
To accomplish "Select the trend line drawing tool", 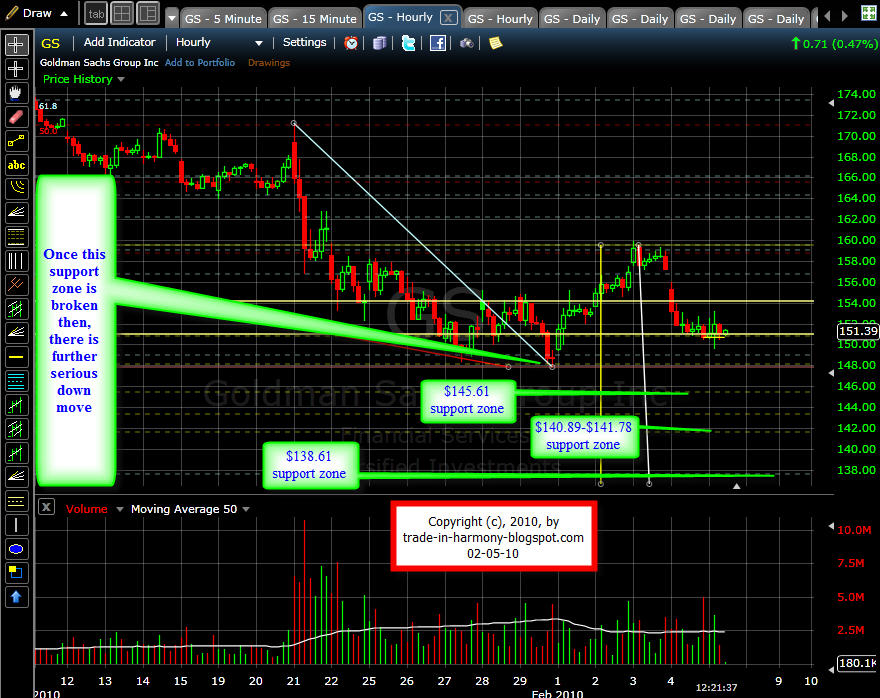I will pos(16,141).
